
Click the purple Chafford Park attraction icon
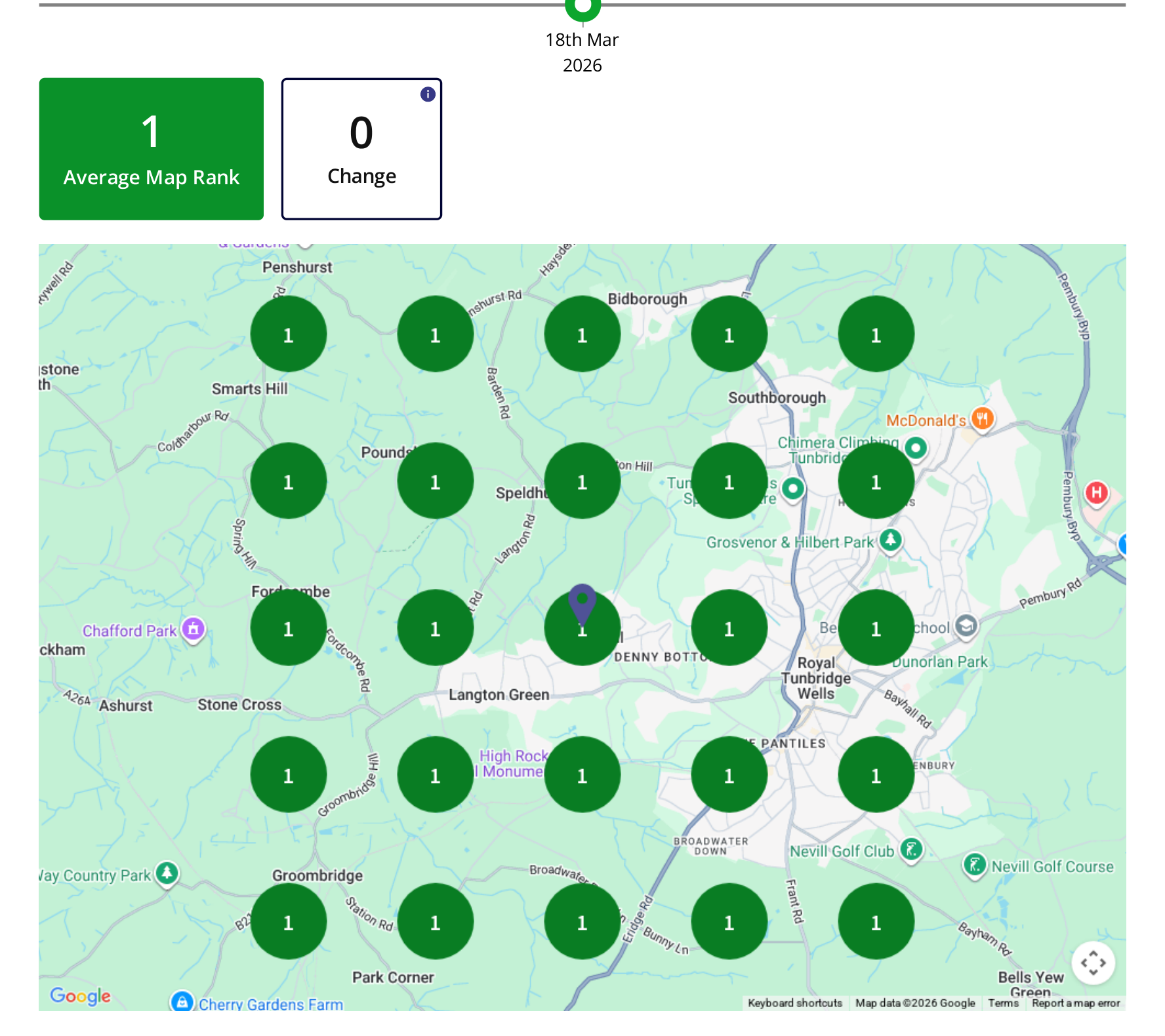click(192, 629)
